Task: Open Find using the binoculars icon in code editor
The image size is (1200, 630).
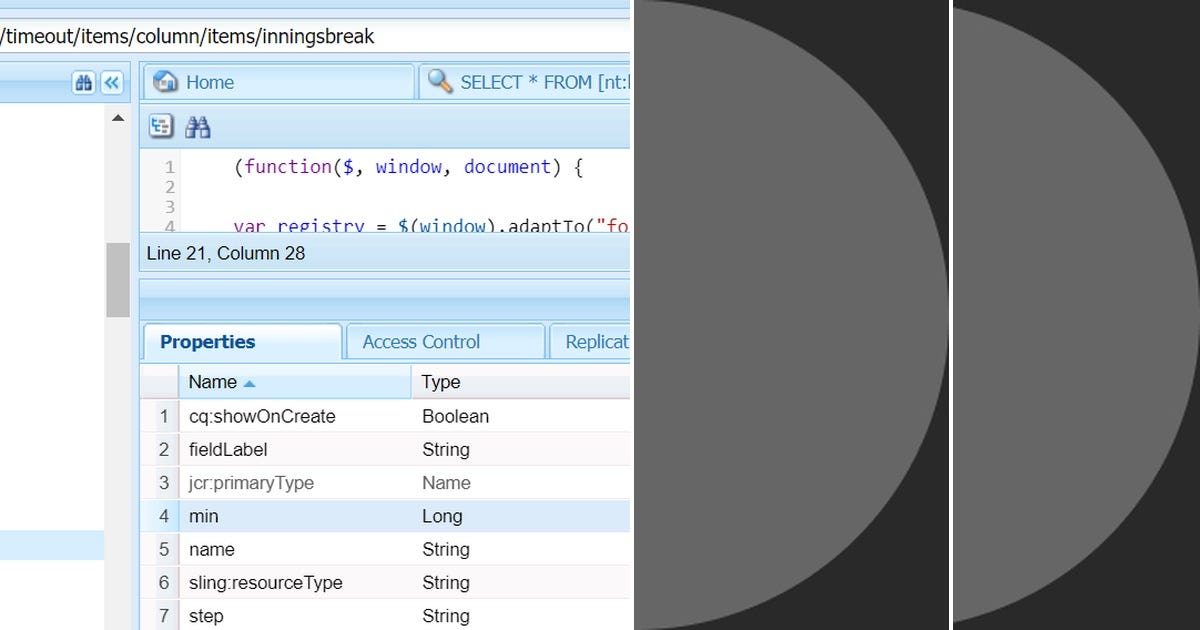Action: click(x=198, y=126)
